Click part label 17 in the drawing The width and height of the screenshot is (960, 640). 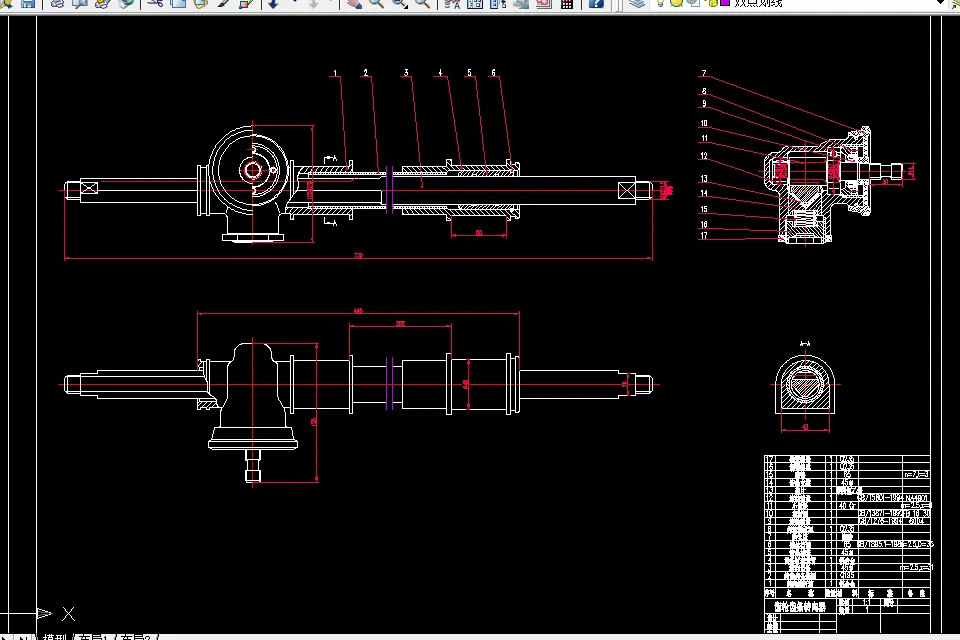704,236
